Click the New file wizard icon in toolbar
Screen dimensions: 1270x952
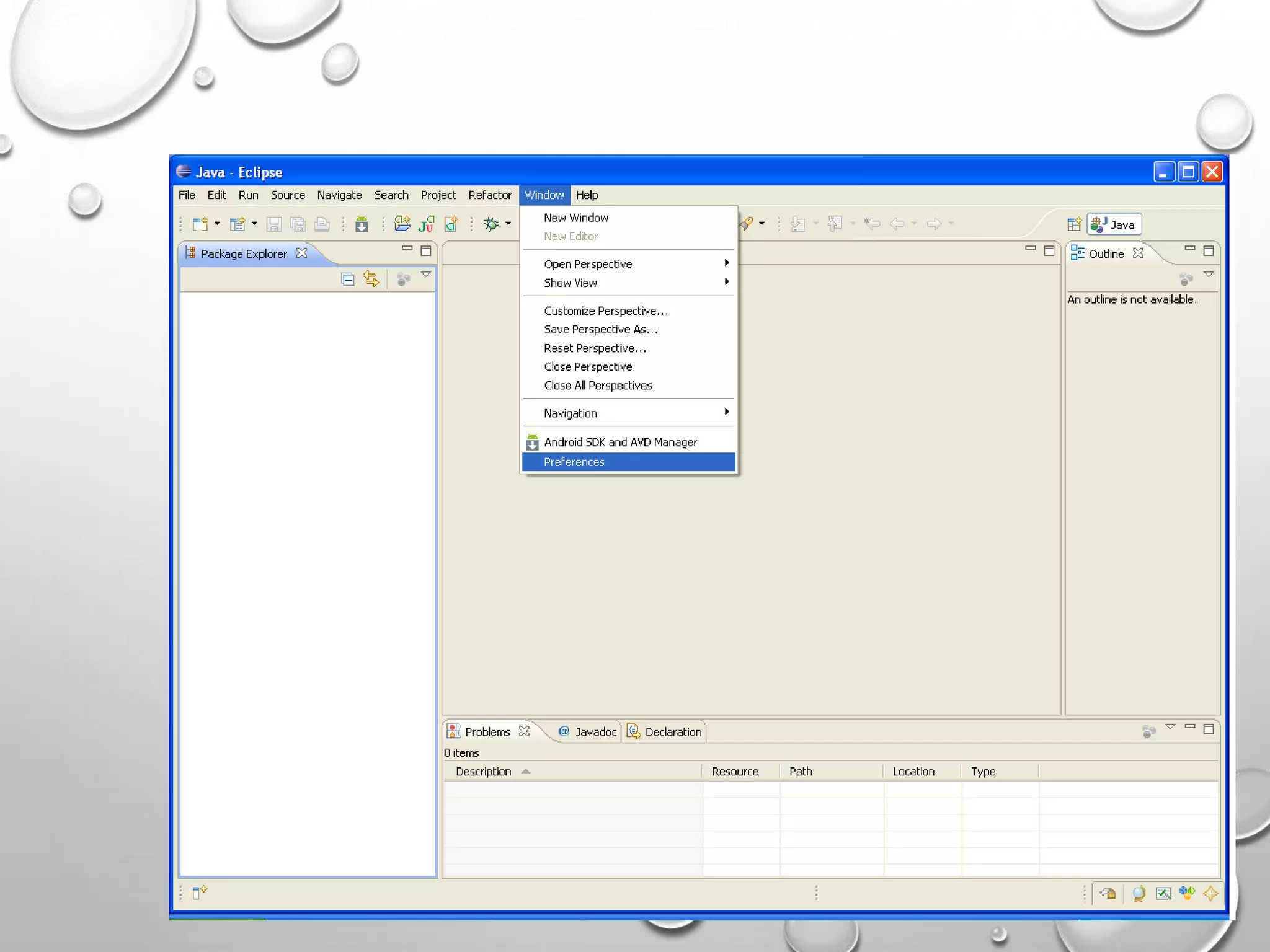200,224
